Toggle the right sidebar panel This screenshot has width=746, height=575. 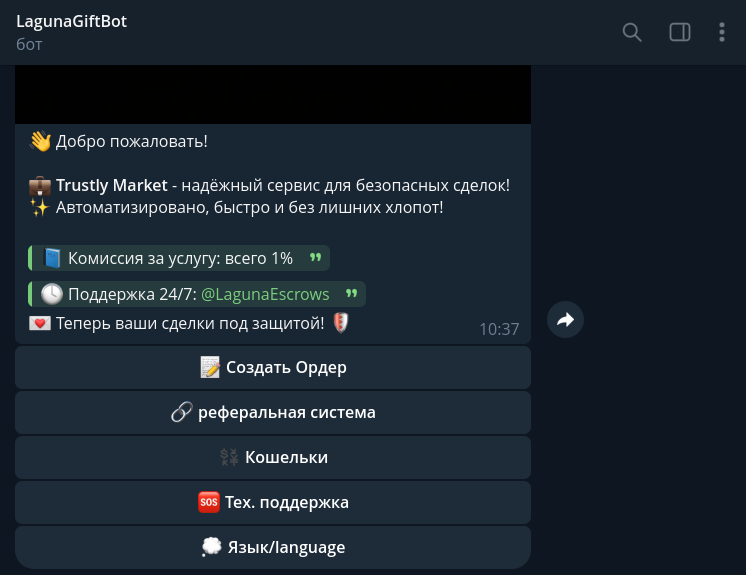point(680,32)
